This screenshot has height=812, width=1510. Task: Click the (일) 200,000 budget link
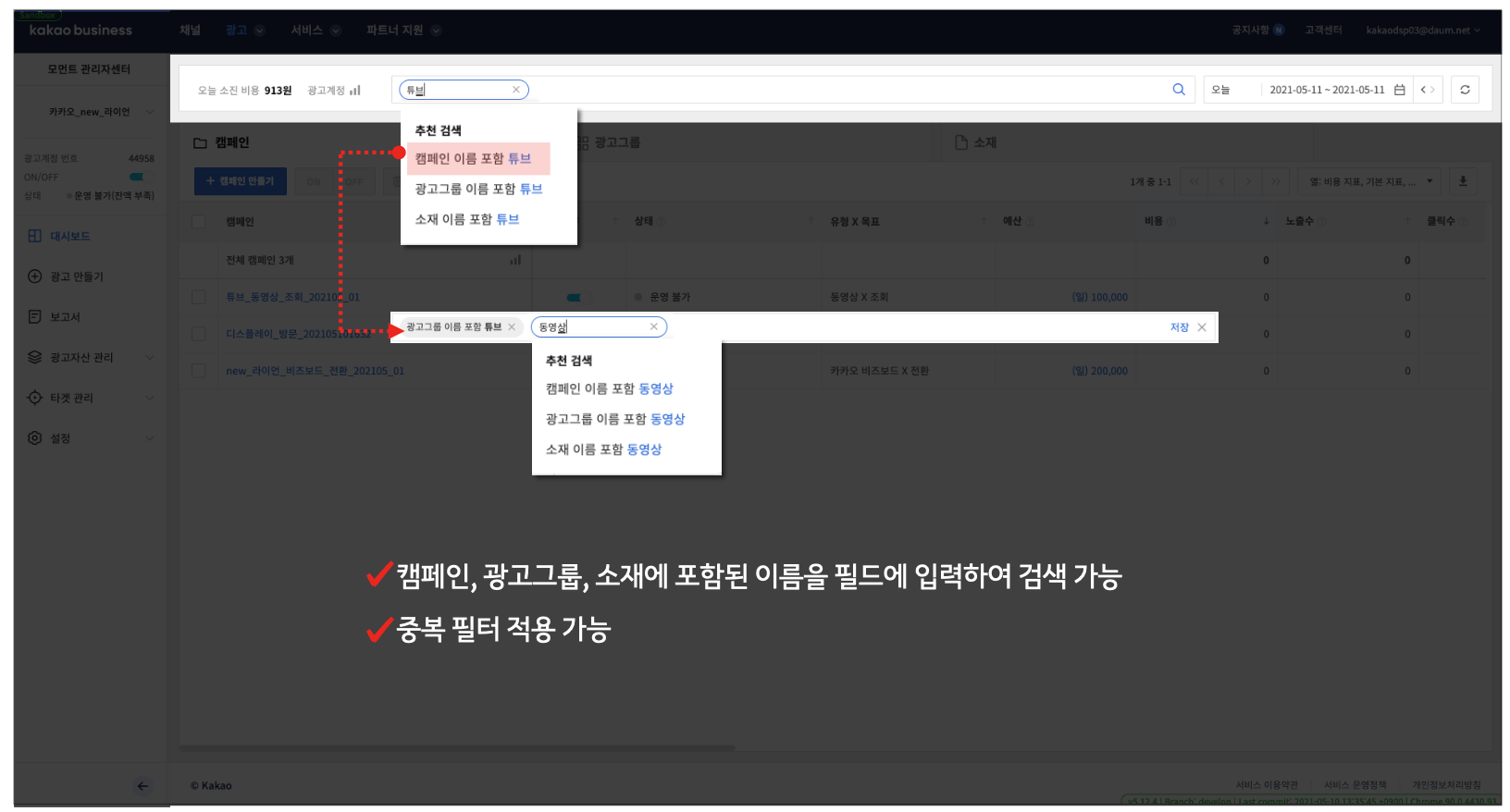[1099, 371]
